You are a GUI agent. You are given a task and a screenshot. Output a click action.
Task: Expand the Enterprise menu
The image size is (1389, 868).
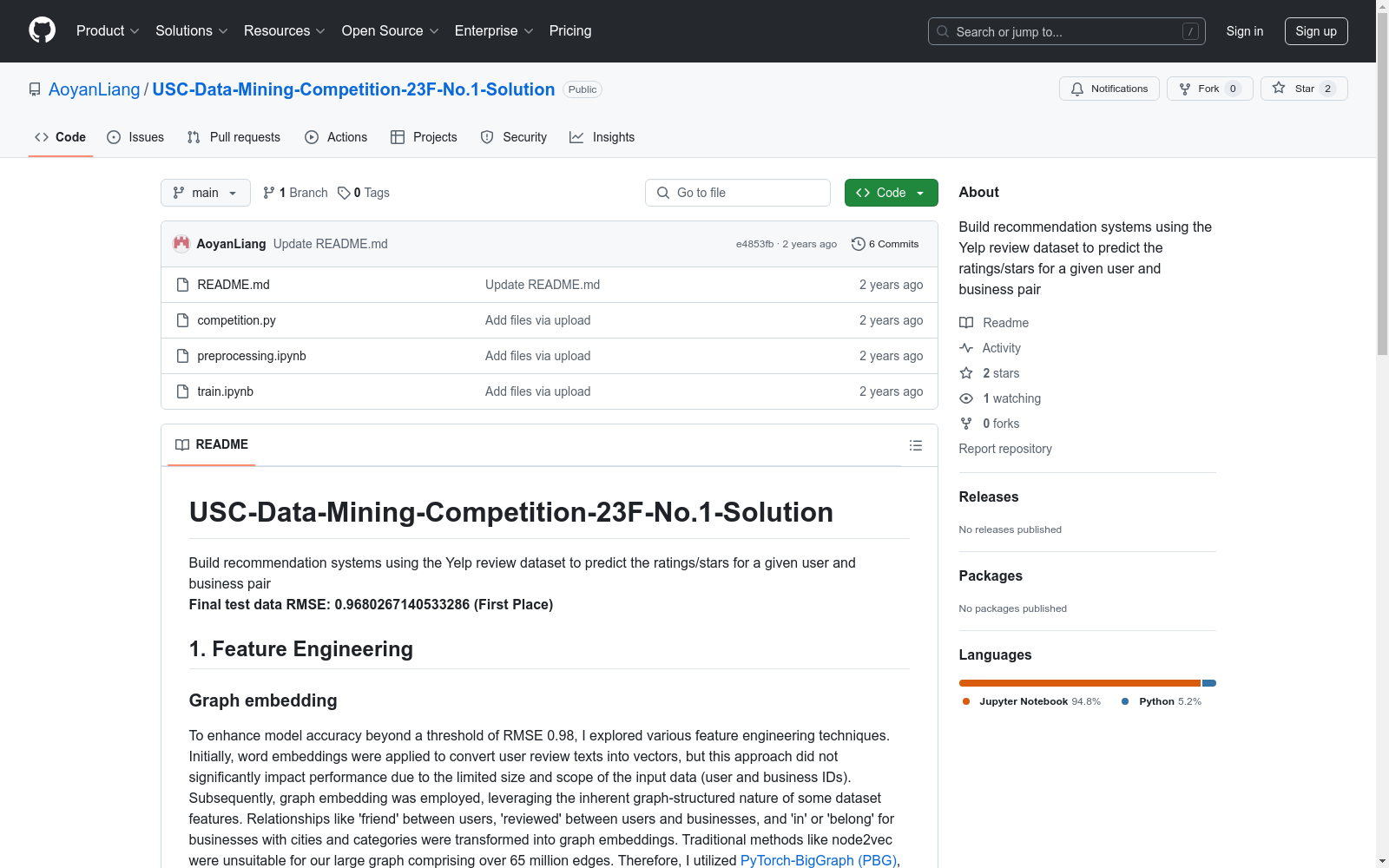493,30
